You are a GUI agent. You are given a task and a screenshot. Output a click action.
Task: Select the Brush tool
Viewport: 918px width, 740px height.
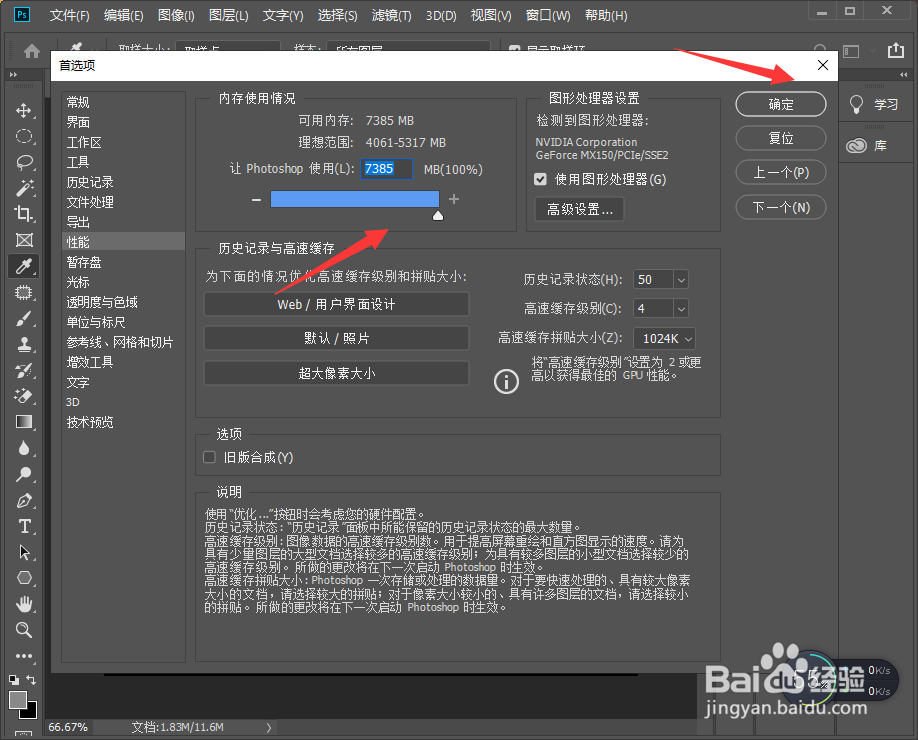[23, 318]
